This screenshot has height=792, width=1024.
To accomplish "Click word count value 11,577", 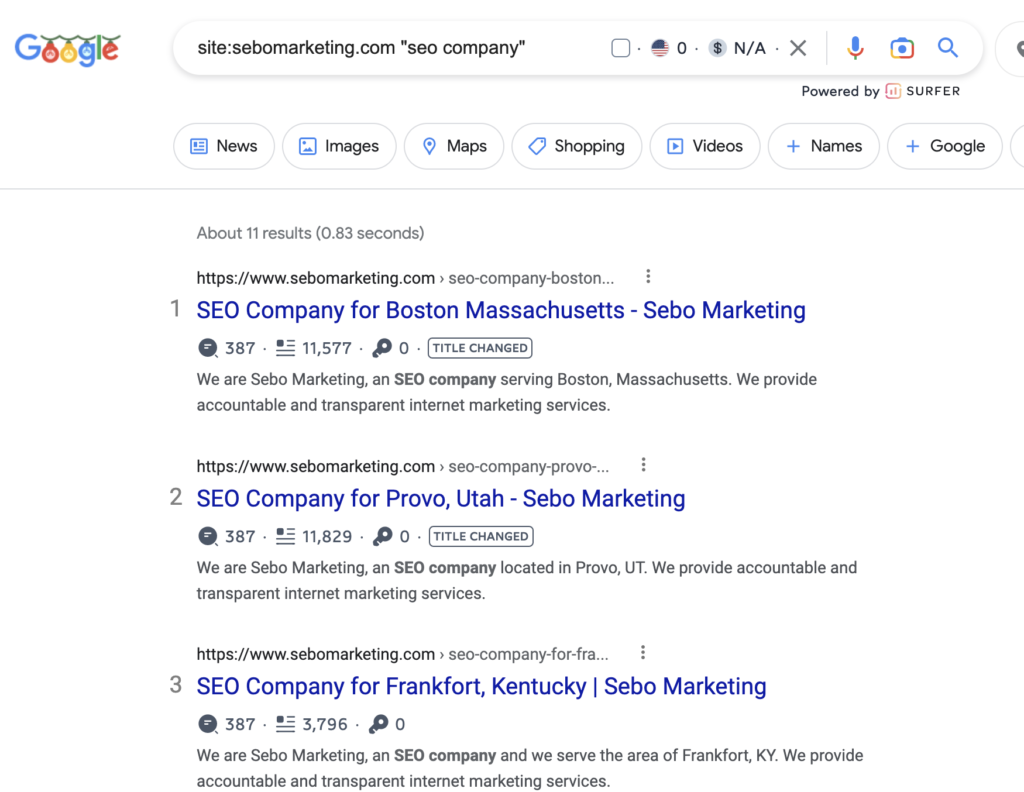I will tap(327, 349).
